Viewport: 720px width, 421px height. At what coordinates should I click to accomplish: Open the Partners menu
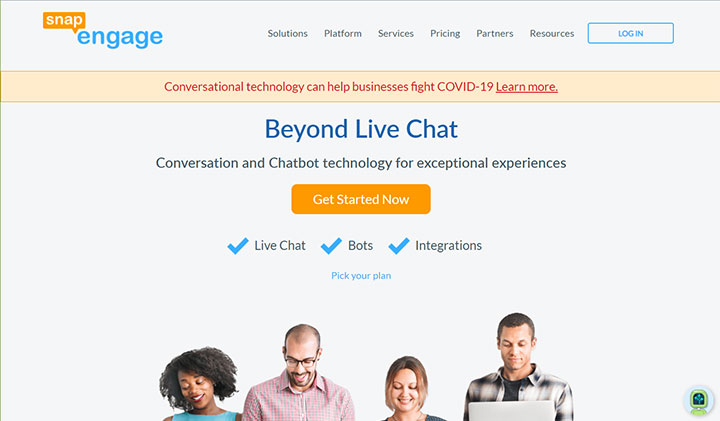(x=495, y=34)
